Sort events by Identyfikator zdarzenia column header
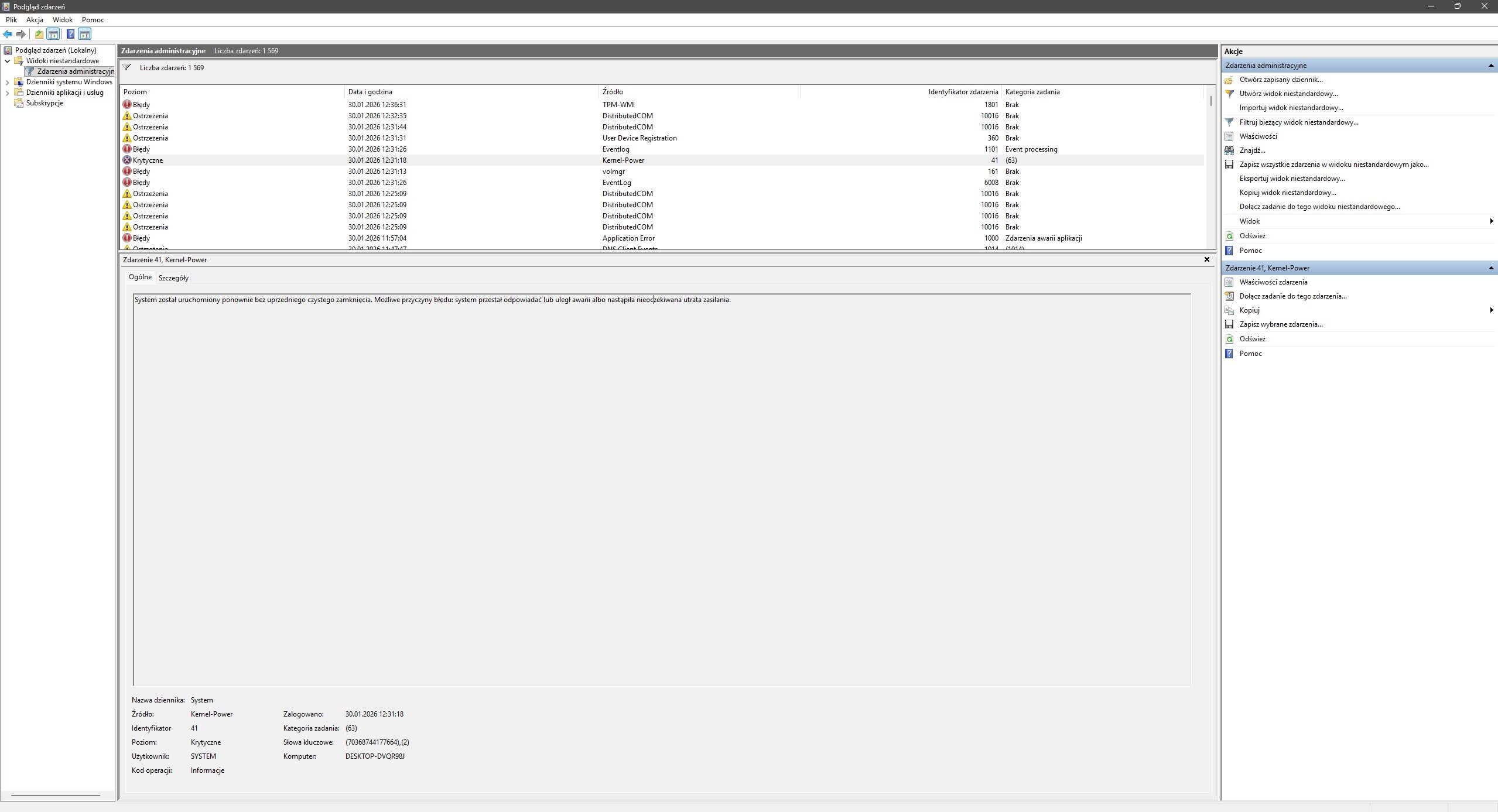 point(963,92)
